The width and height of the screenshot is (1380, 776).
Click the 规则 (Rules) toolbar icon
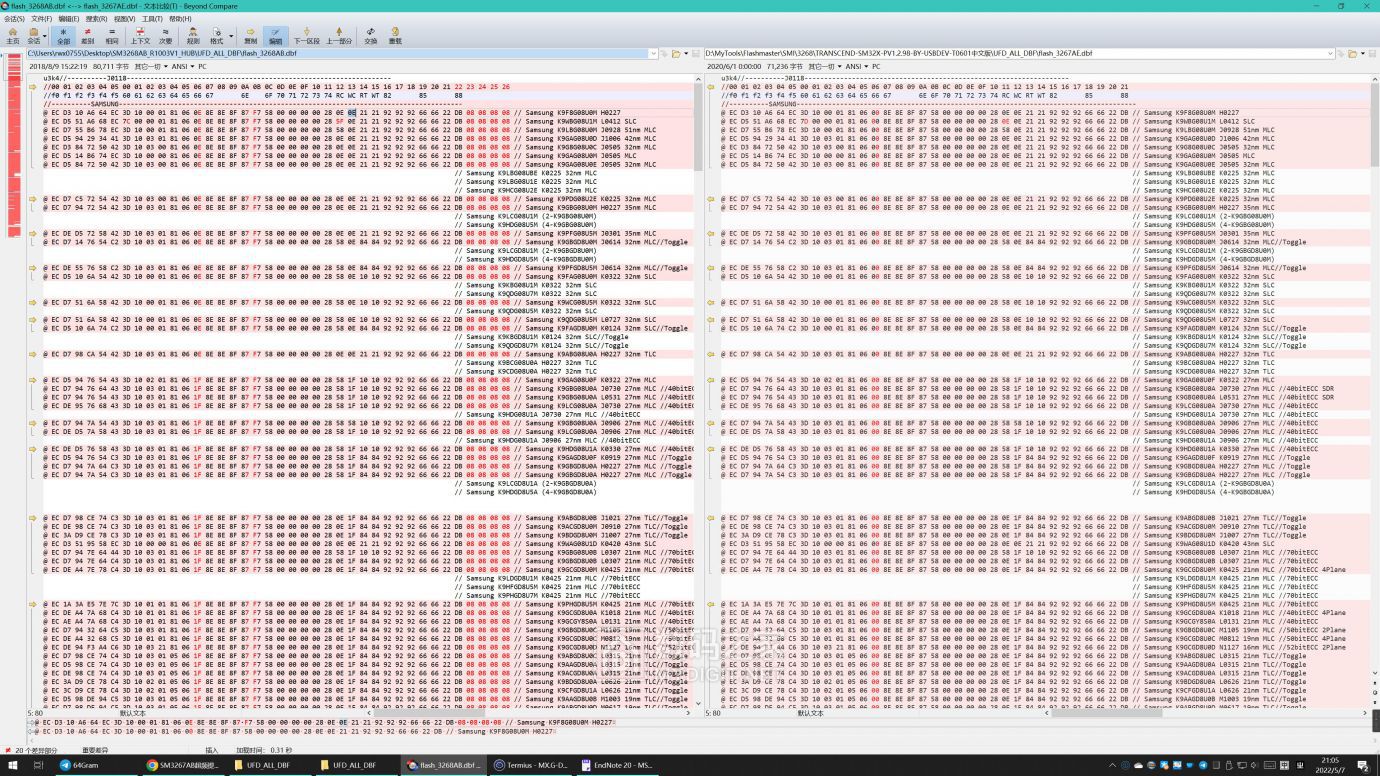(193, 36)
